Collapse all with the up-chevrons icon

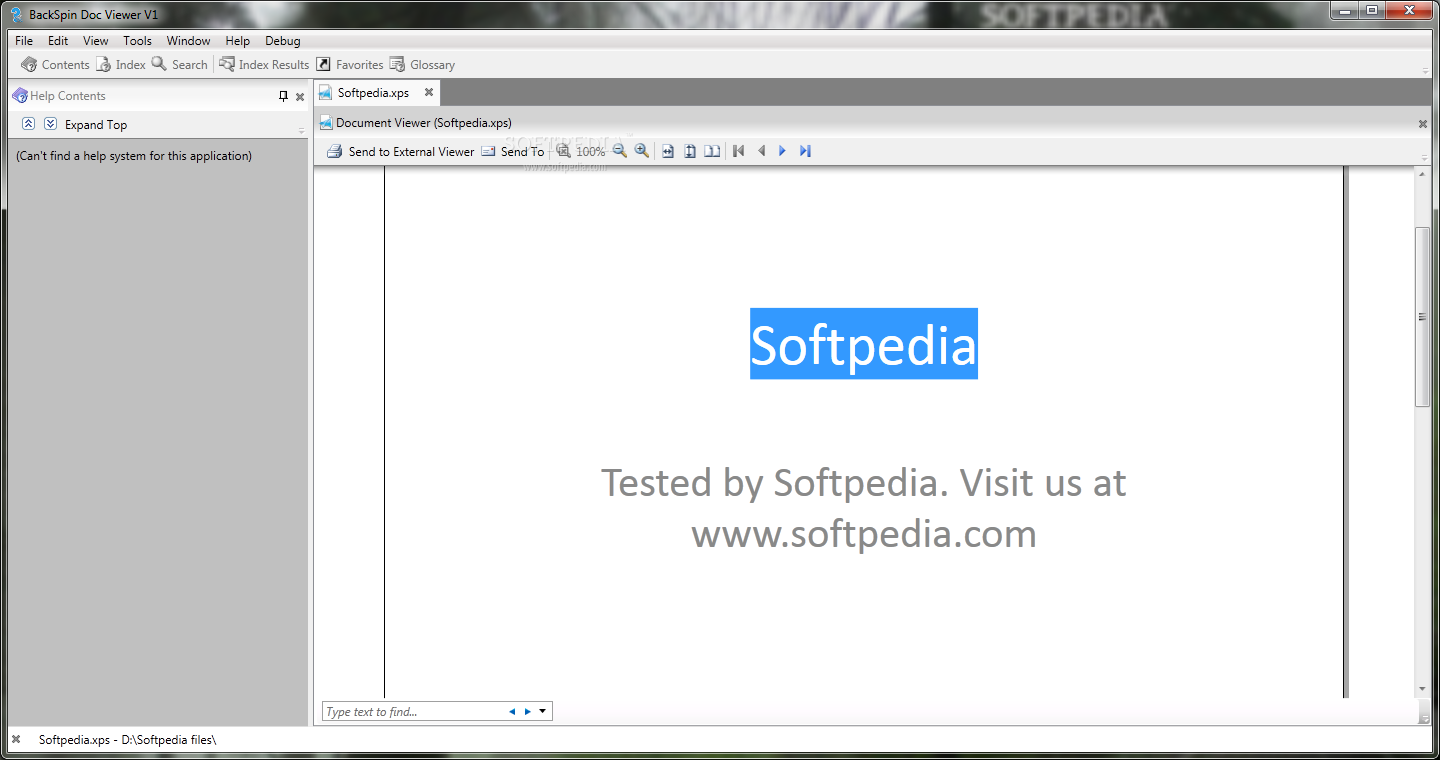28,124
